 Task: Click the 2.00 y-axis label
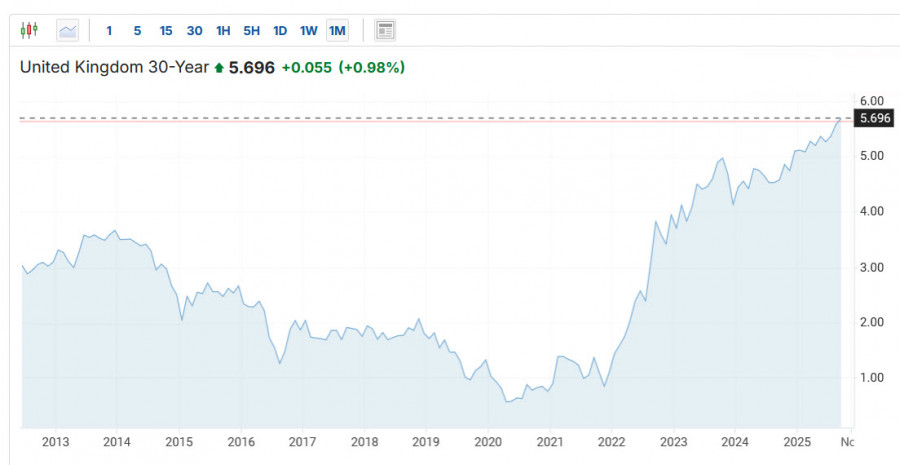point(872,322)
